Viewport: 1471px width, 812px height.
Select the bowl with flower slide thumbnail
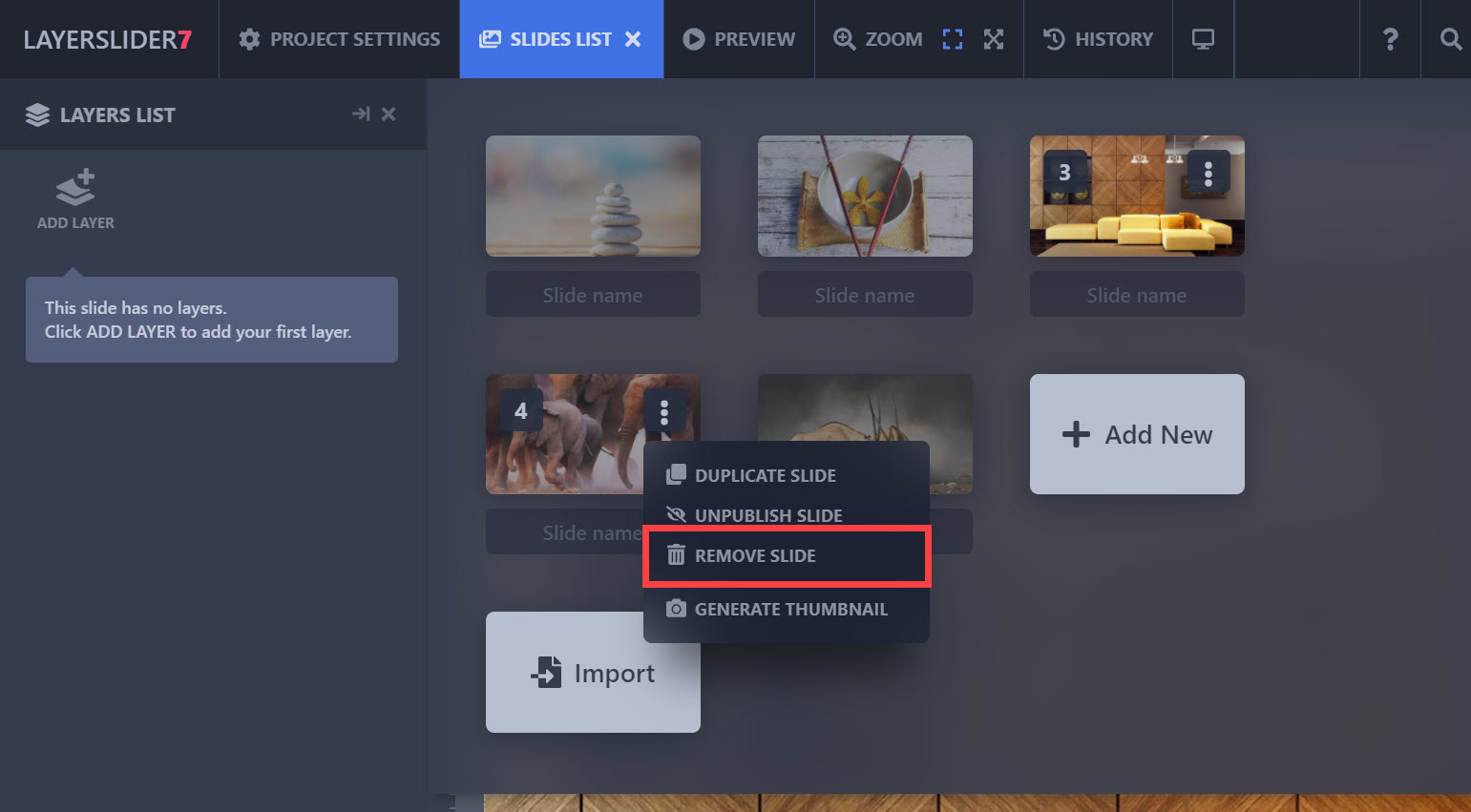tap(865, 196)
